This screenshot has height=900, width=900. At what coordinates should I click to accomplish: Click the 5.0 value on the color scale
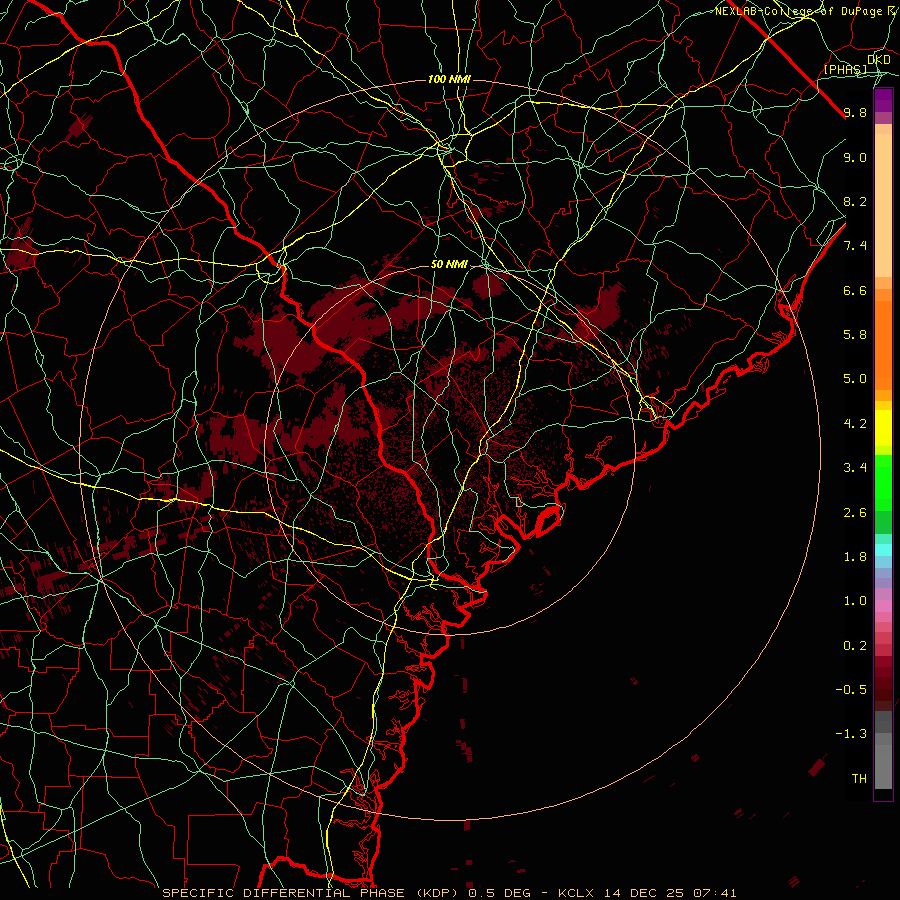[855, 379]
